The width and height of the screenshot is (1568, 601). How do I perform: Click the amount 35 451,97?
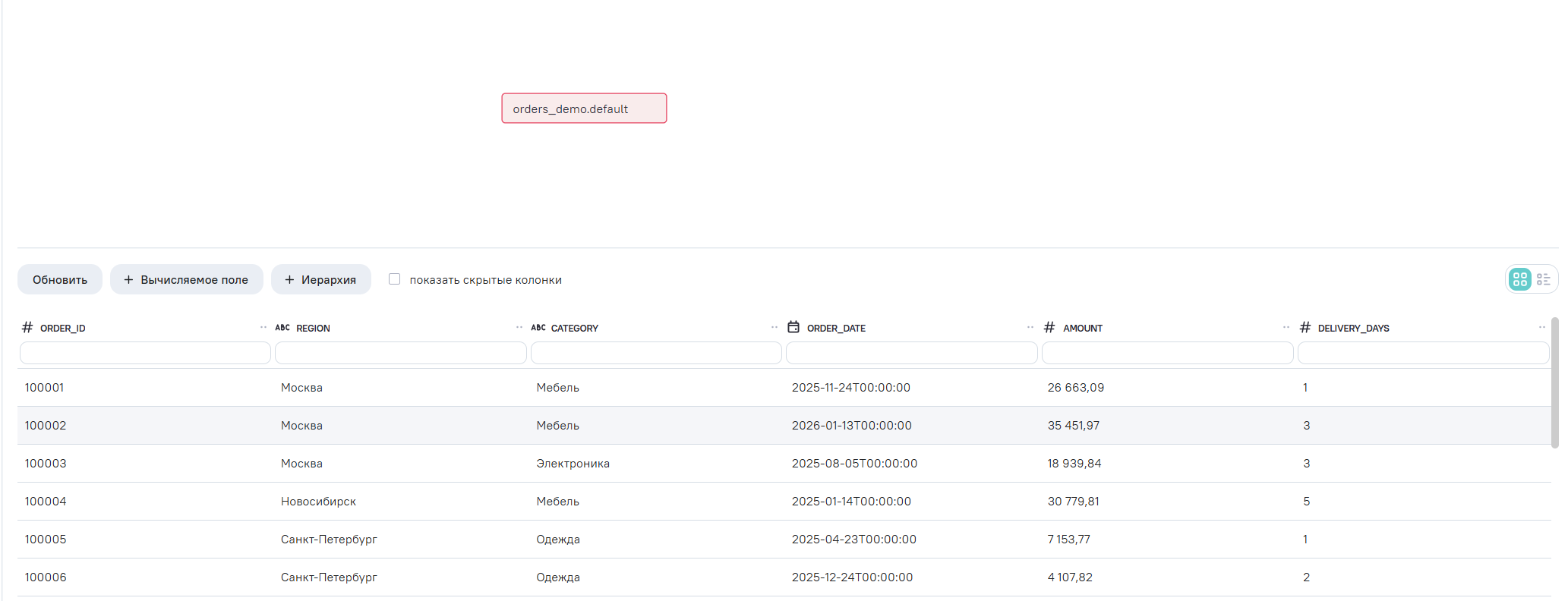click(x=1074, y=426)
